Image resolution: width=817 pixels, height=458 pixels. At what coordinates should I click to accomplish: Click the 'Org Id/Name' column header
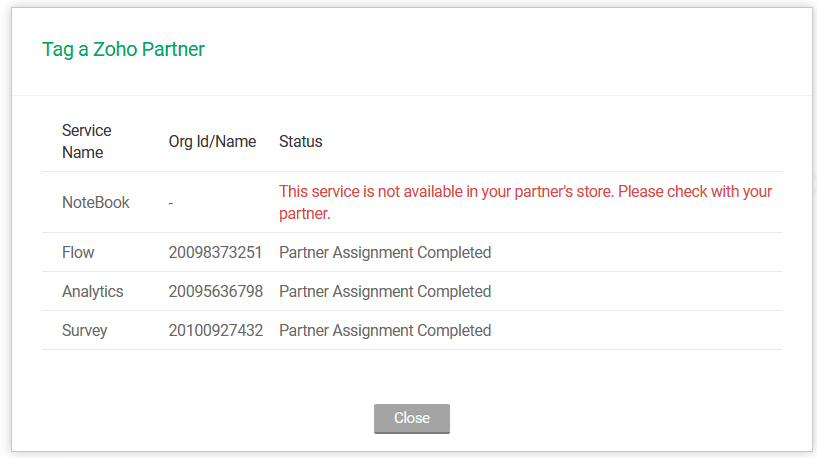pyautogui.click(x=212, y=141)
